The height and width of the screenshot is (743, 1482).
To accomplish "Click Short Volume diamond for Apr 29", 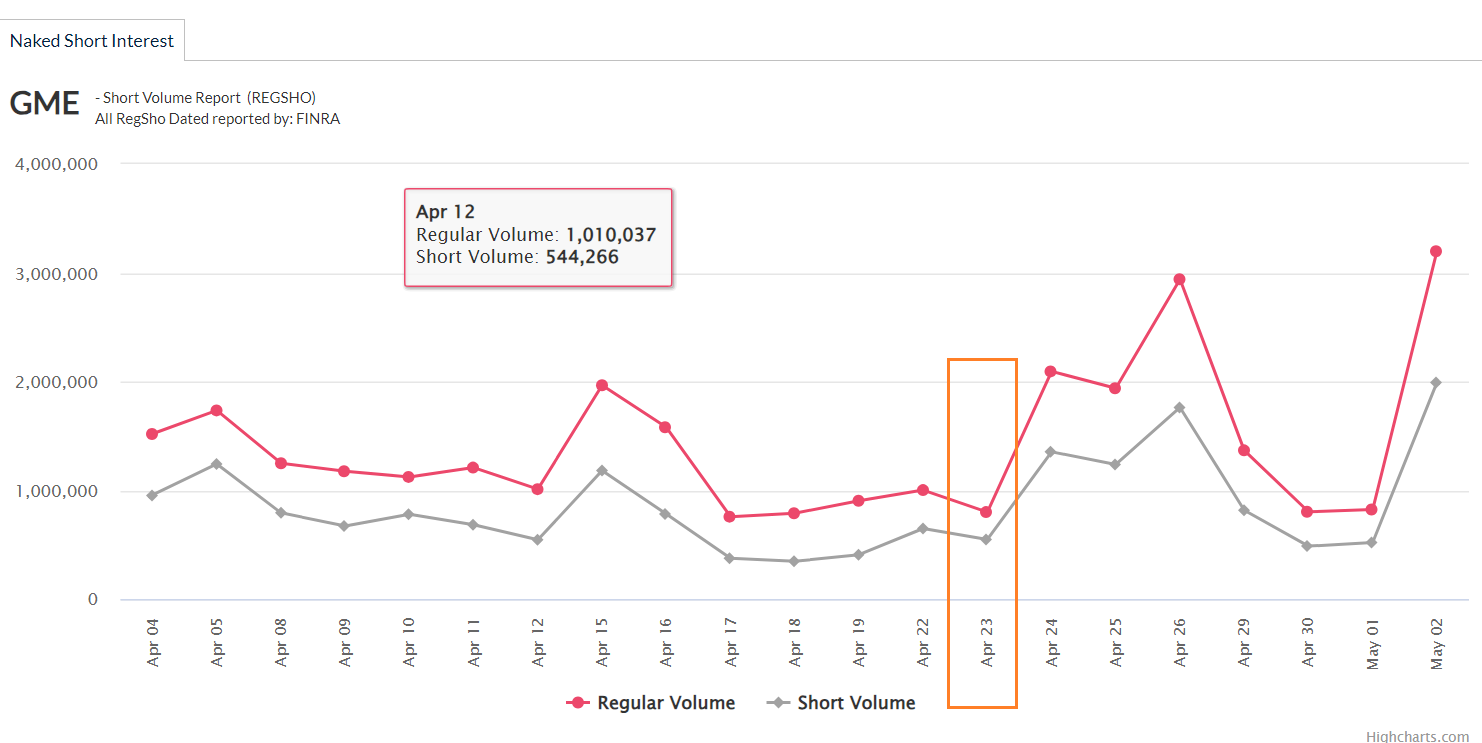I will [x=1244, y=510].
